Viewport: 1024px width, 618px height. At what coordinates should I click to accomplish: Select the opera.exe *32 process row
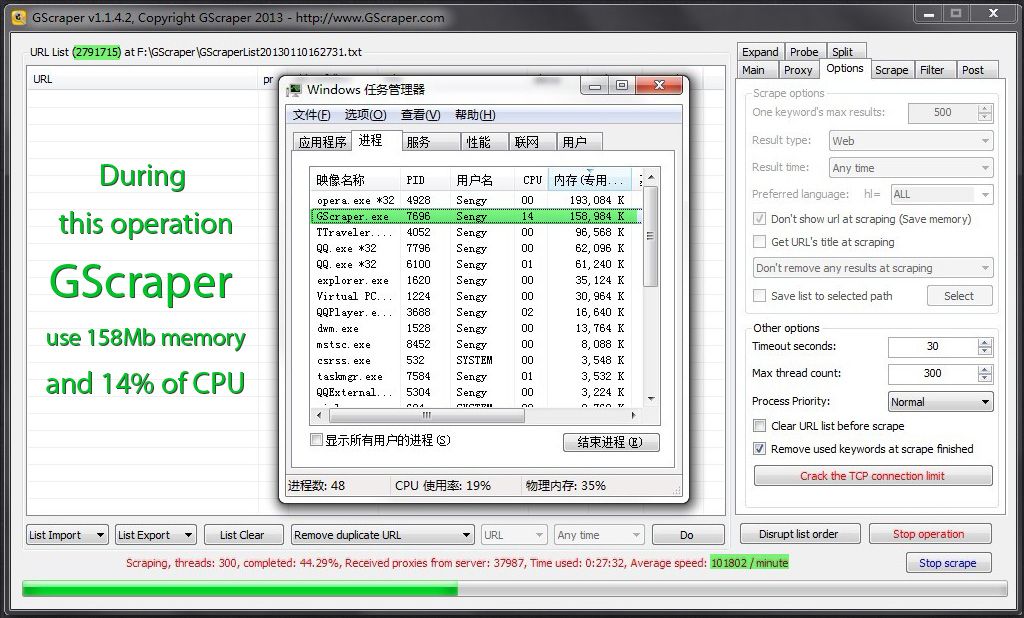point(476,200)
